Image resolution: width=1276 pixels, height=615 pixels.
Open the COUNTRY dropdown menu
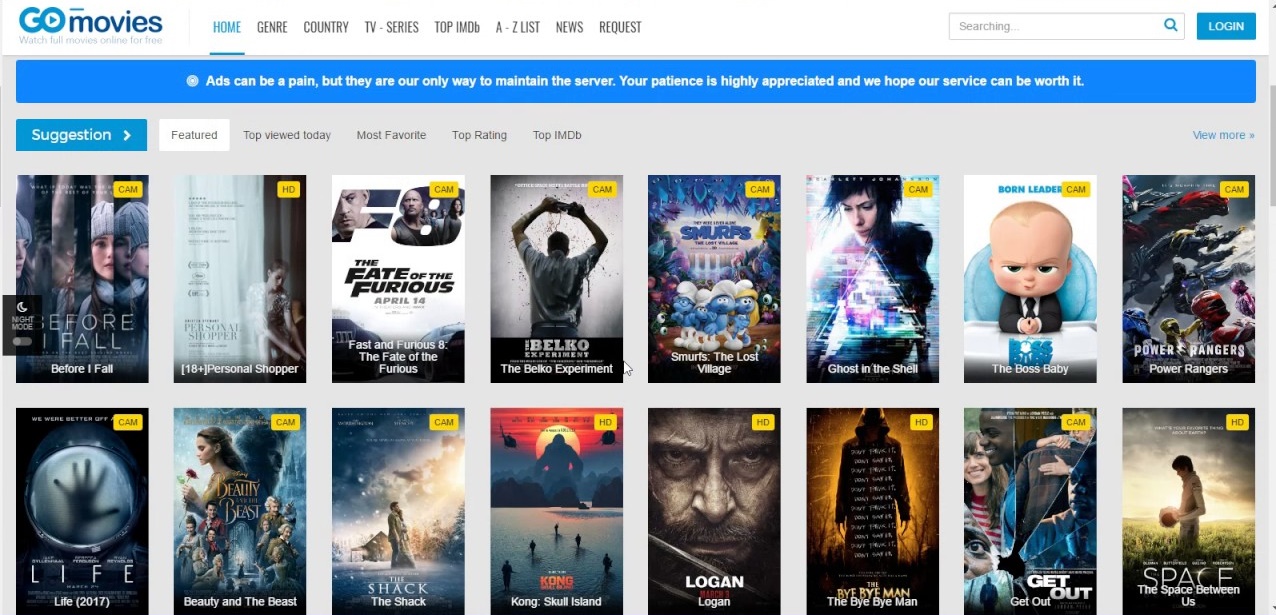(x=325, y=27)
